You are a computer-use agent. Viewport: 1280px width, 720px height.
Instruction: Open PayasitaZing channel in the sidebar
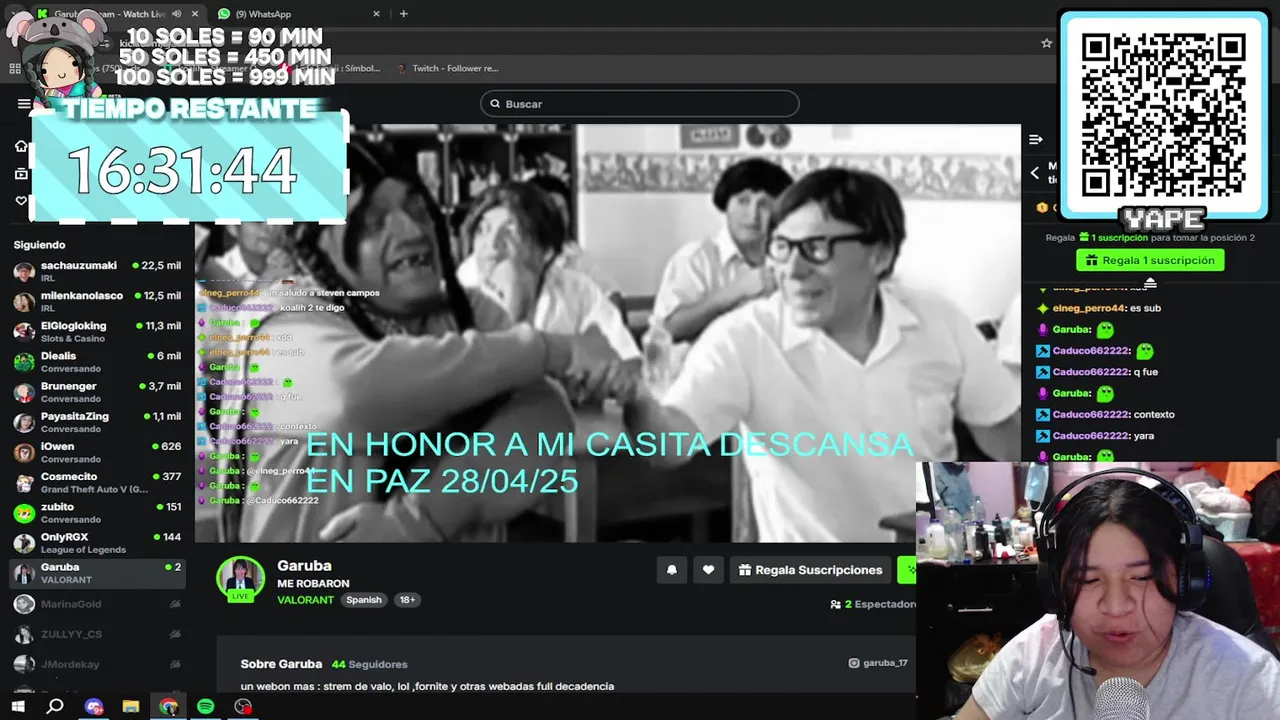pyautogui.click(x=97, y=422)
